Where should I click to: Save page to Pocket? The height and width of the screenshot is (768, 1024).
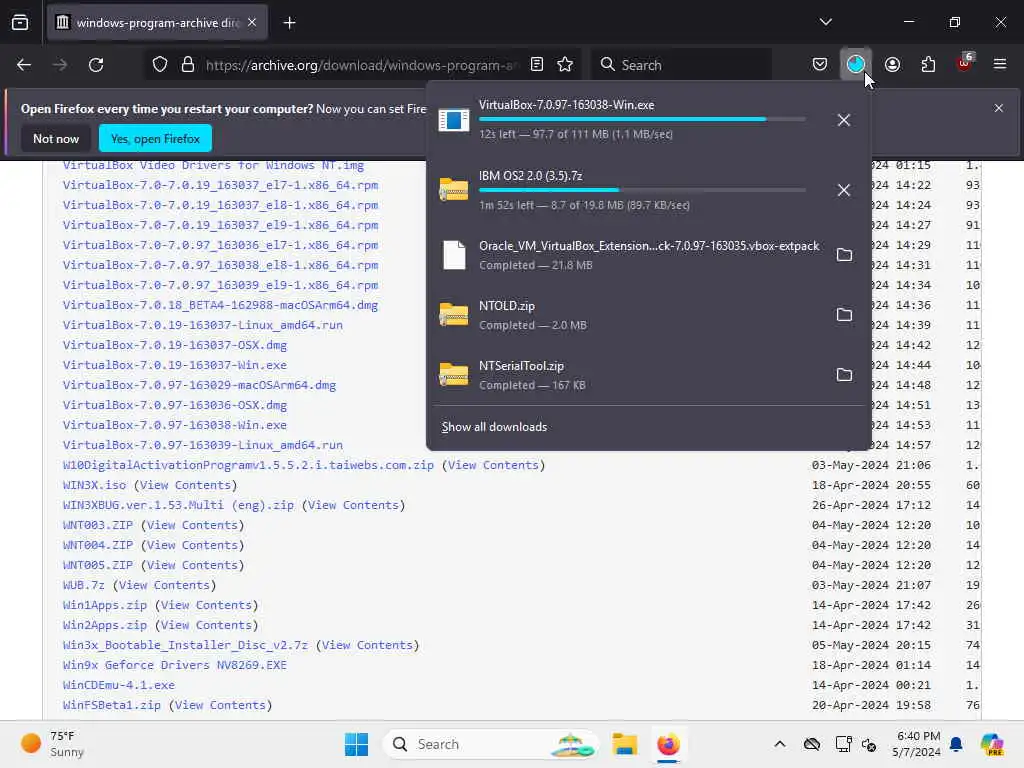[x=820, y=65]
